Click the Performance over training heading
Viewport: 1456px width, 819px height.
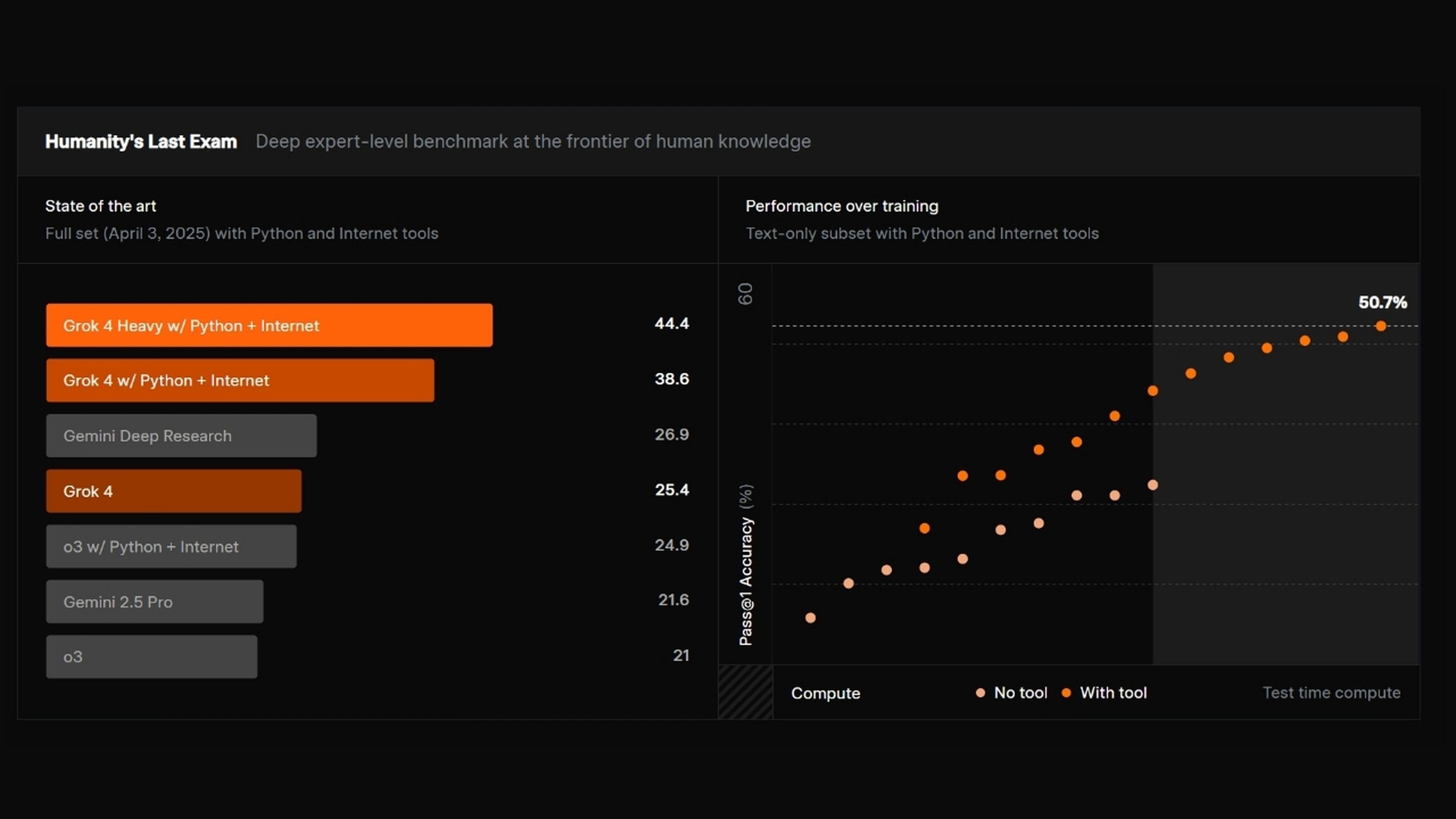pyautogui.click(x=842, y=206)
